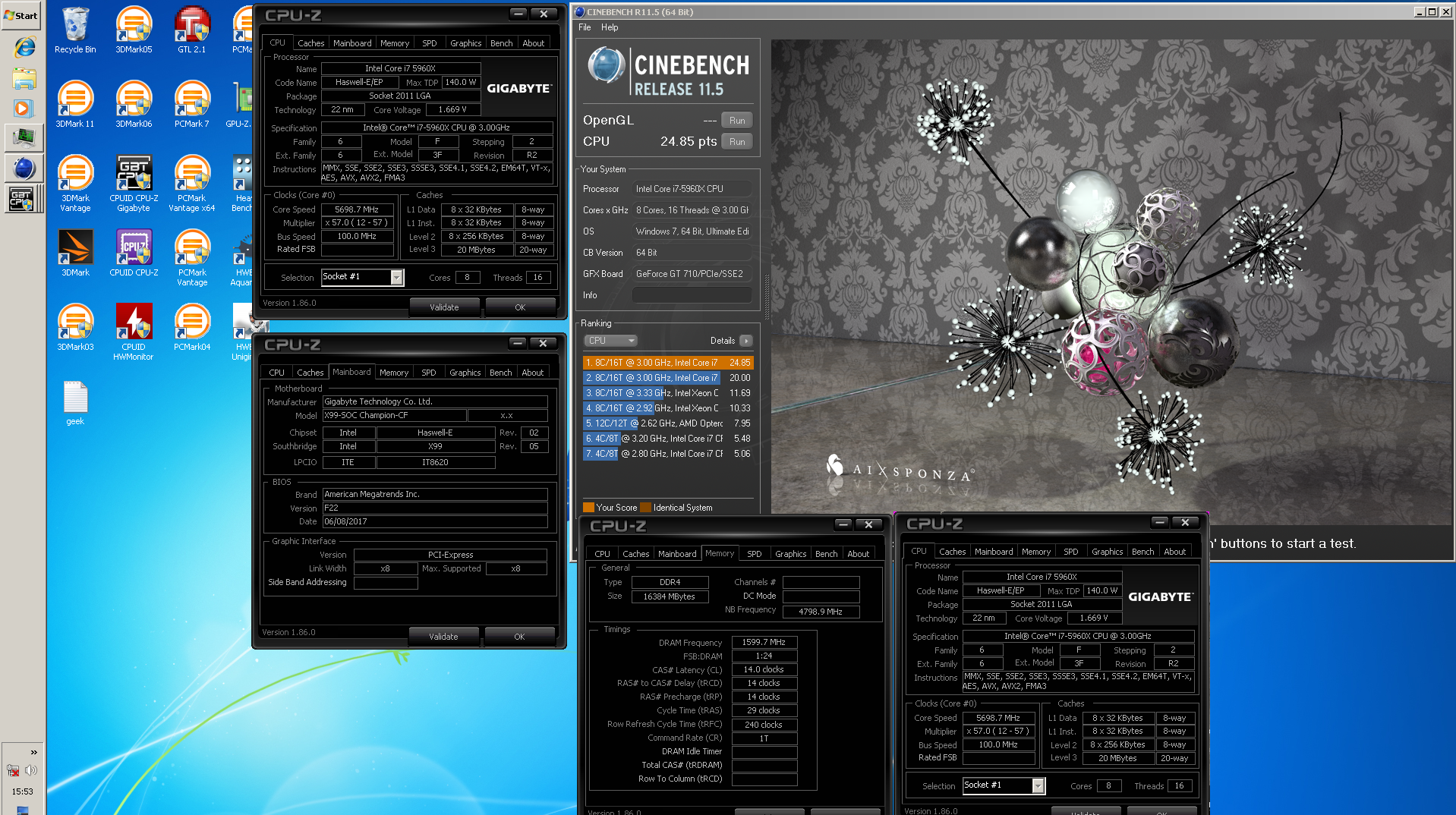Focus the Info field in Your System
The width and height of the screenshot is (1456, 815).
692,295
